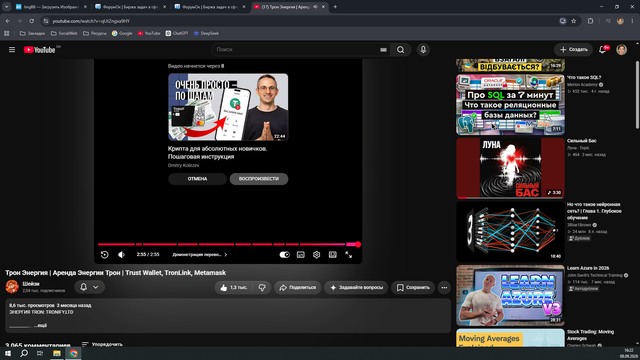The image size is (640, 360).
Task: Click the red video progress bar
Action: pos(228,244)
